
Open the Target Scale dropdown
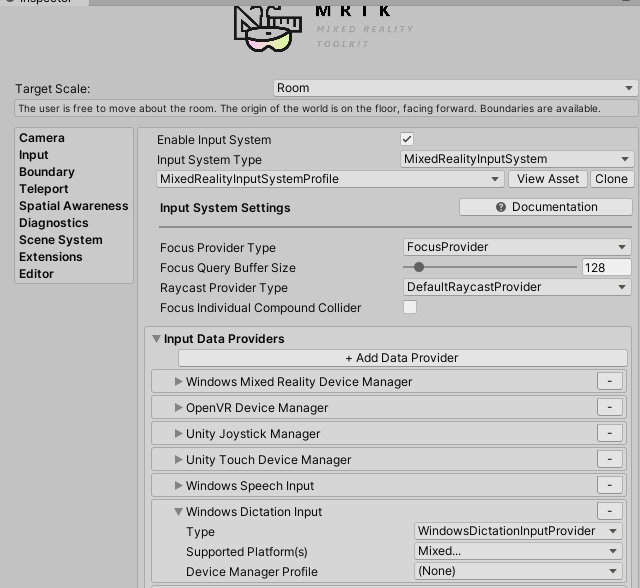[455, 88]
